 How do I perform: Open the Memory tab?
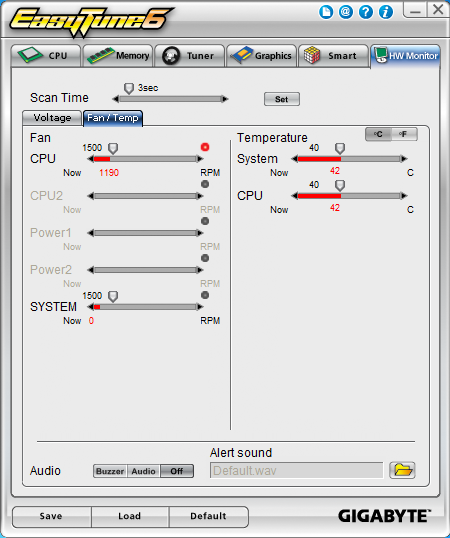tap(118, 56)
